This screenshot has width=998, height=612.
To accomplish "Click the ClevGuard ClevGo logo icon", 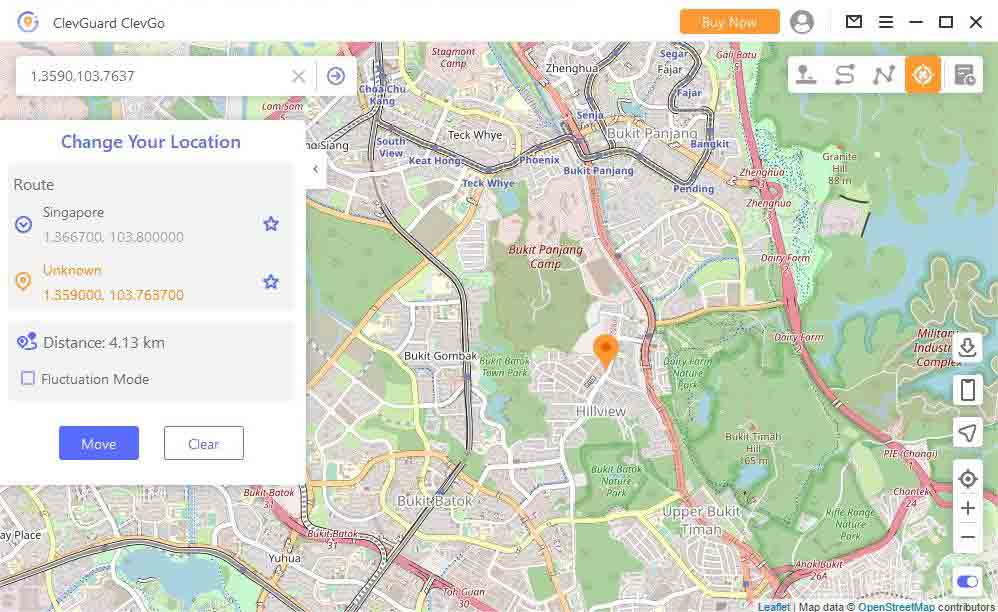I will pyautogui.click(x=28, y=22).
